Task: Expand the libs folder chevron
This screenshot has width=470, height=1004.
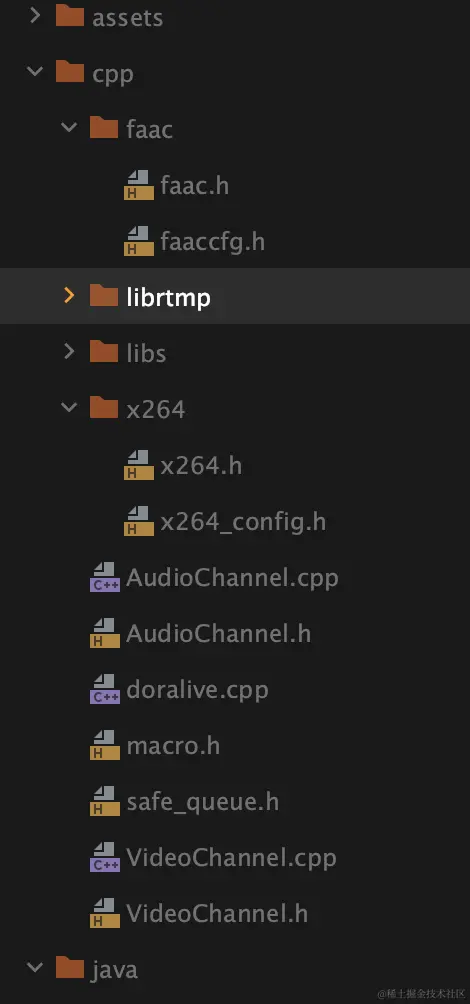Action: tap(69, 352)
